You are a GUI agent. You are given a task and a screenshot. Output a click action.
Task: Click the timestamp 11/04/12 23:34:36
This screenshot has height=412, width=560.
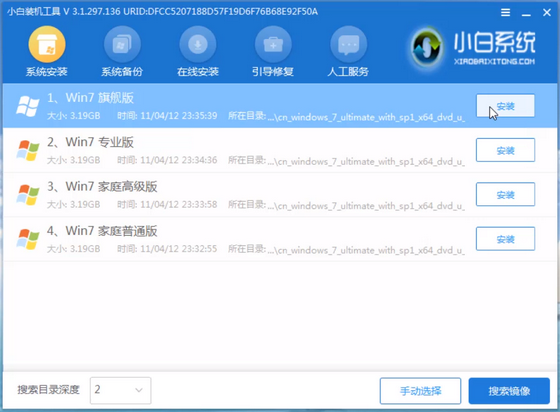(x=179, y=160)
